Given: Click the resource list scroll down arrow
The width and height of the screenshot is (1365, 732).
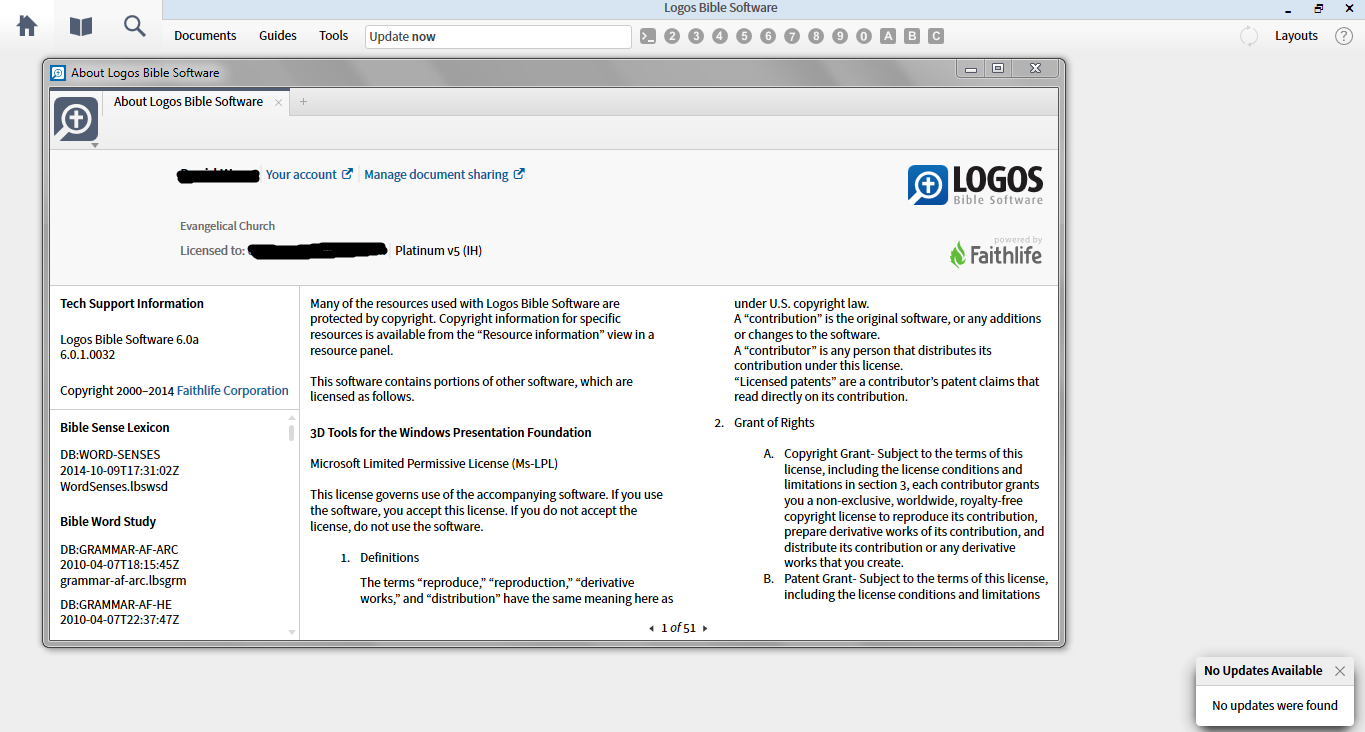Looking at the screenshot, I should pyautogui.click(x=292, y=632).
